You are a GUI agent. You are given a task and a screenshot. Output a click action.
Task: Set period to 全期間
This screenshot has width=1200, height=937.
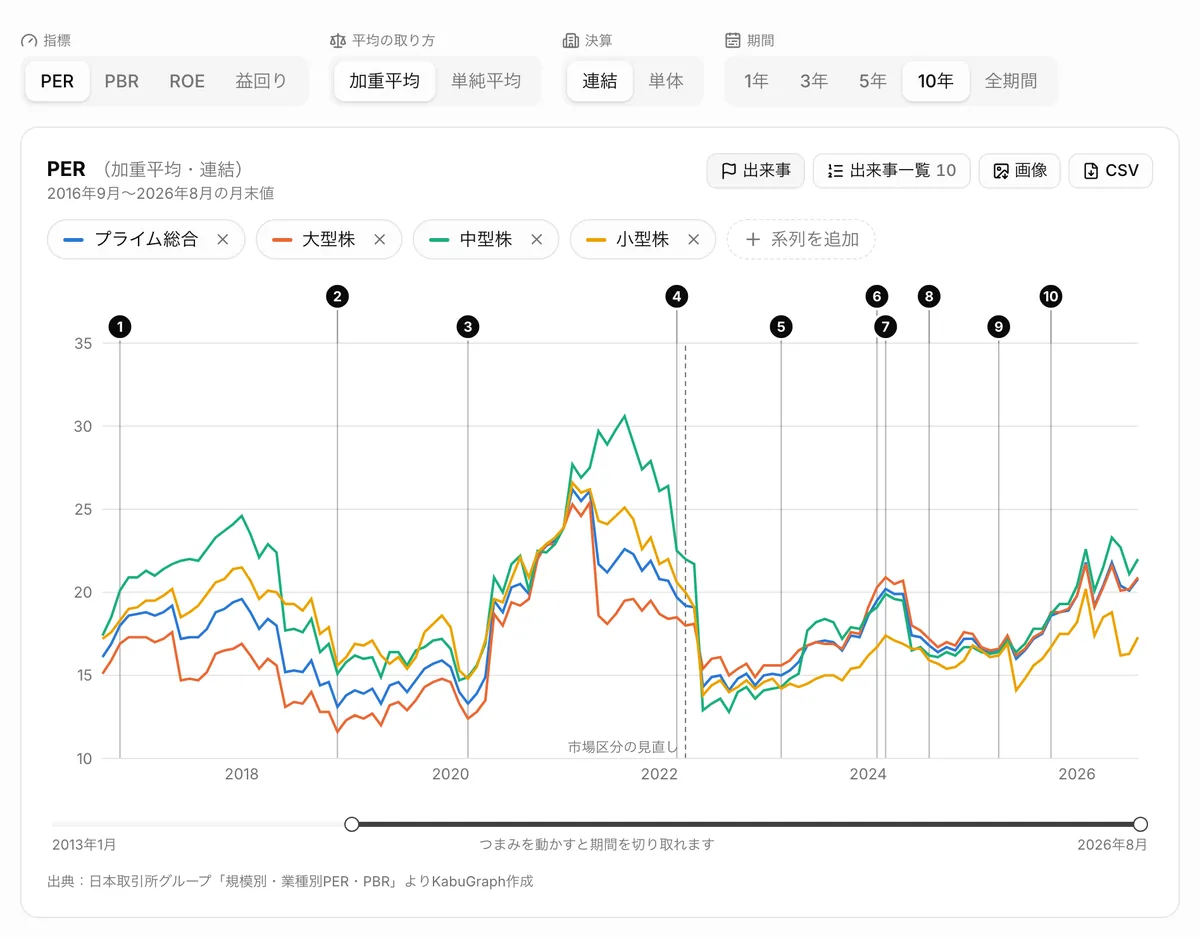pyautogui.click(x=1011, y=81)
